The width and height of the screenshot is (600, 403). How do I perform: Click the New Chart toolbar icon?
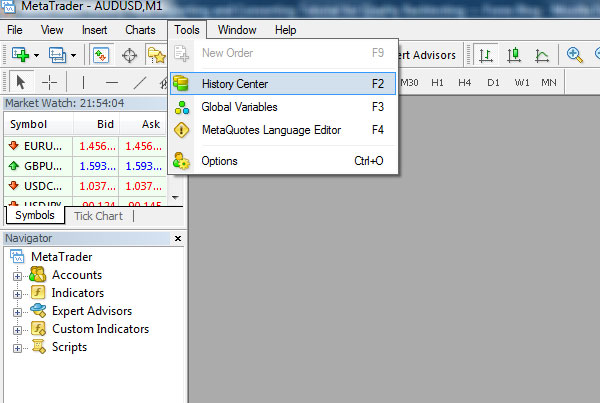pyautogui.click(x=20, y=55)
